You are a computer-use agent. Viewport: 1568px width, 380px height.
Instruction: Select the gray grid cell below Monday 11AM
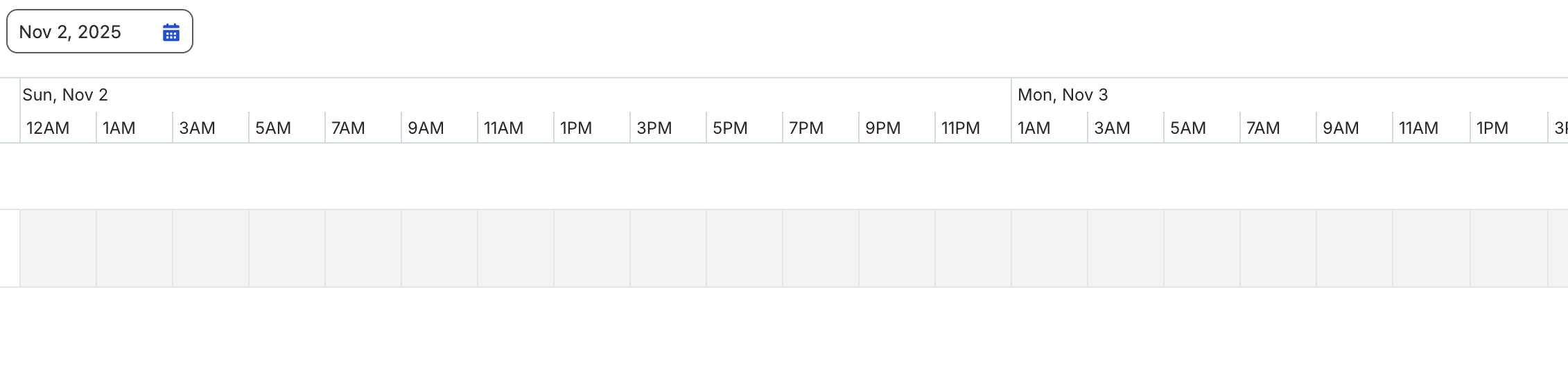(1431, 248)
